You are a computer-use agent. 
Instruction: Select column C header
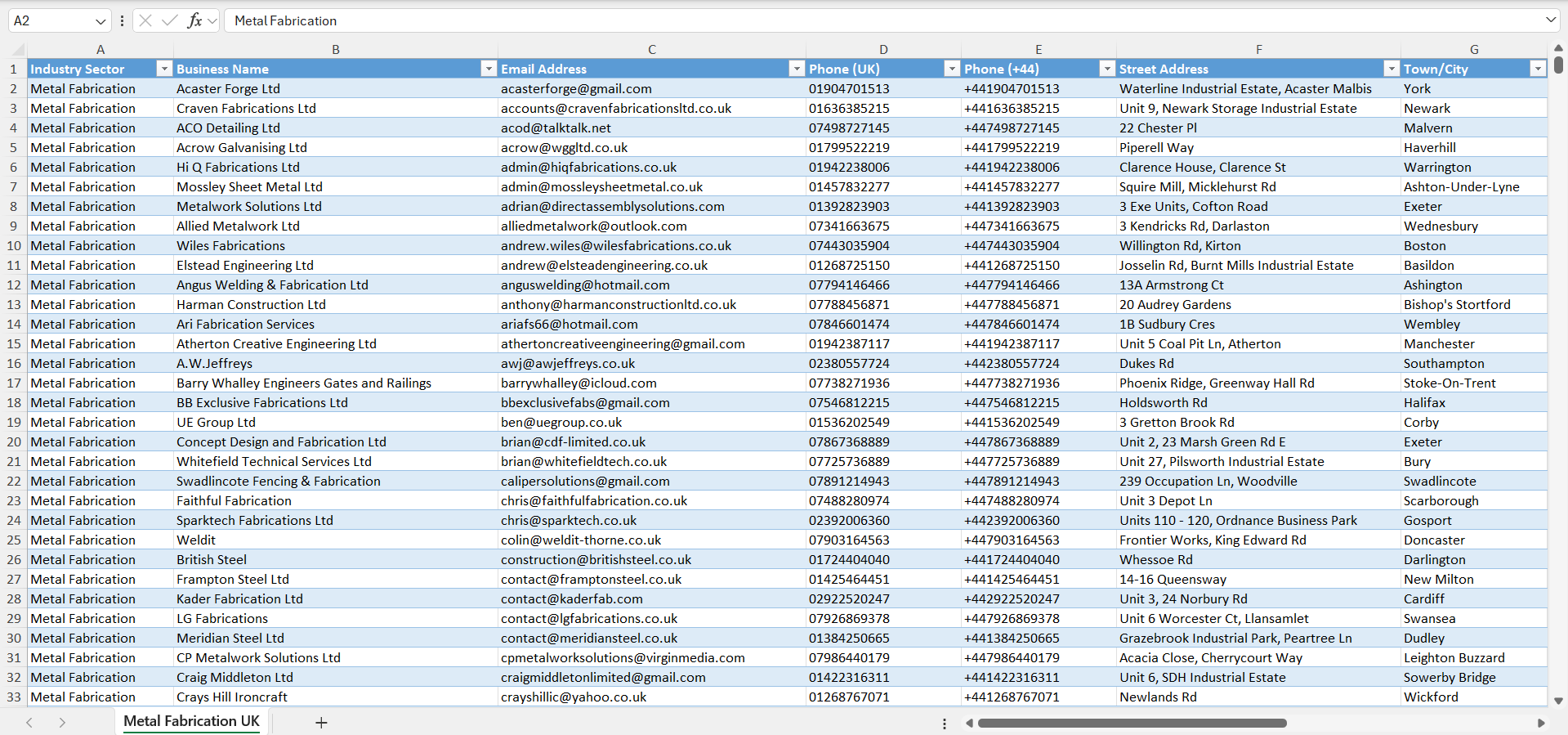click(652, 50)
